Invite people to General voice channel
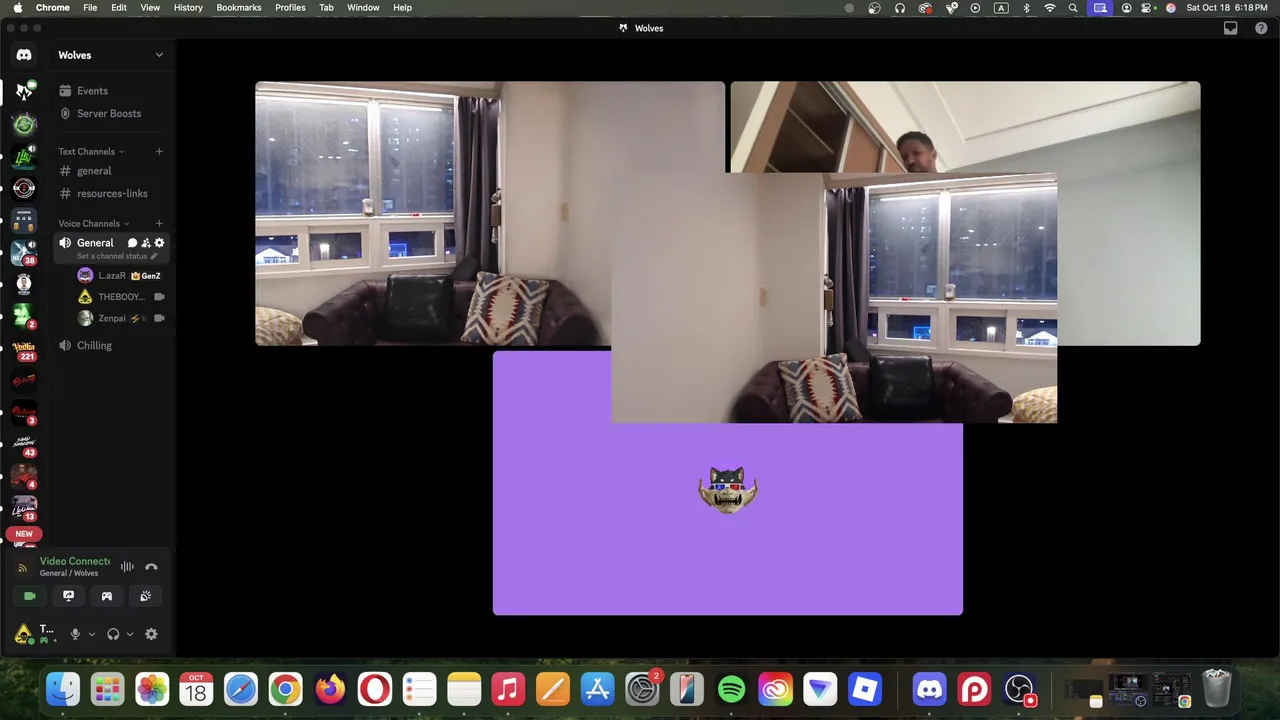This screenshot has width=1280, height=720. pos(146,243)
